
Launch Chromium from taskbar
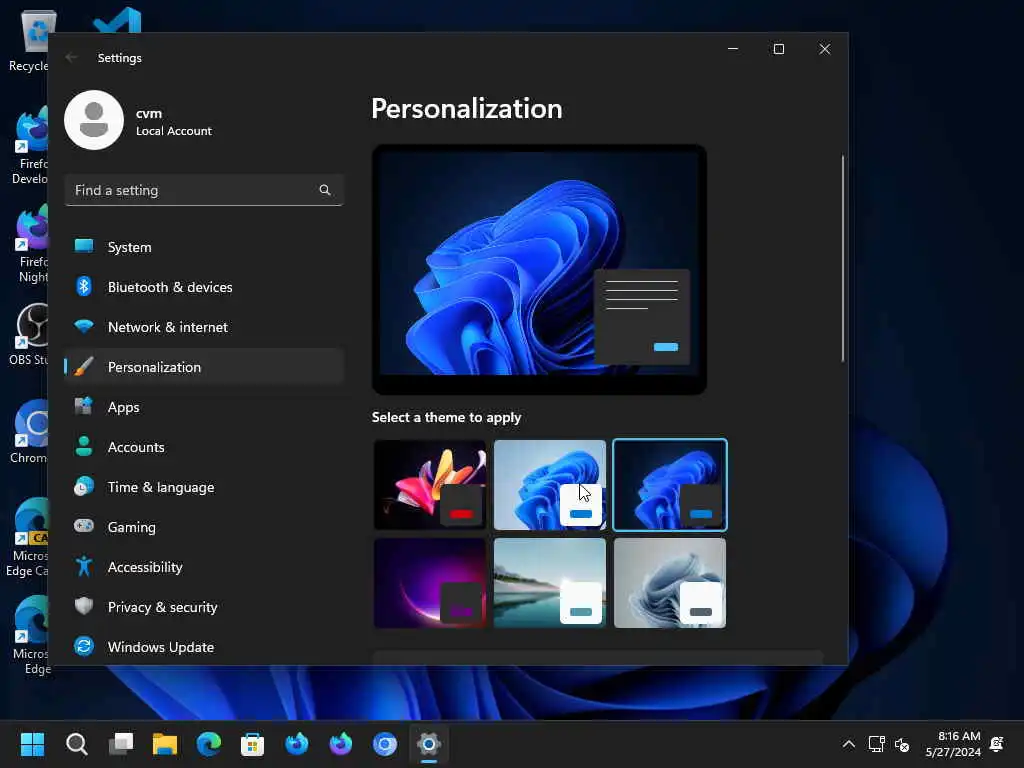pos(385,744)
